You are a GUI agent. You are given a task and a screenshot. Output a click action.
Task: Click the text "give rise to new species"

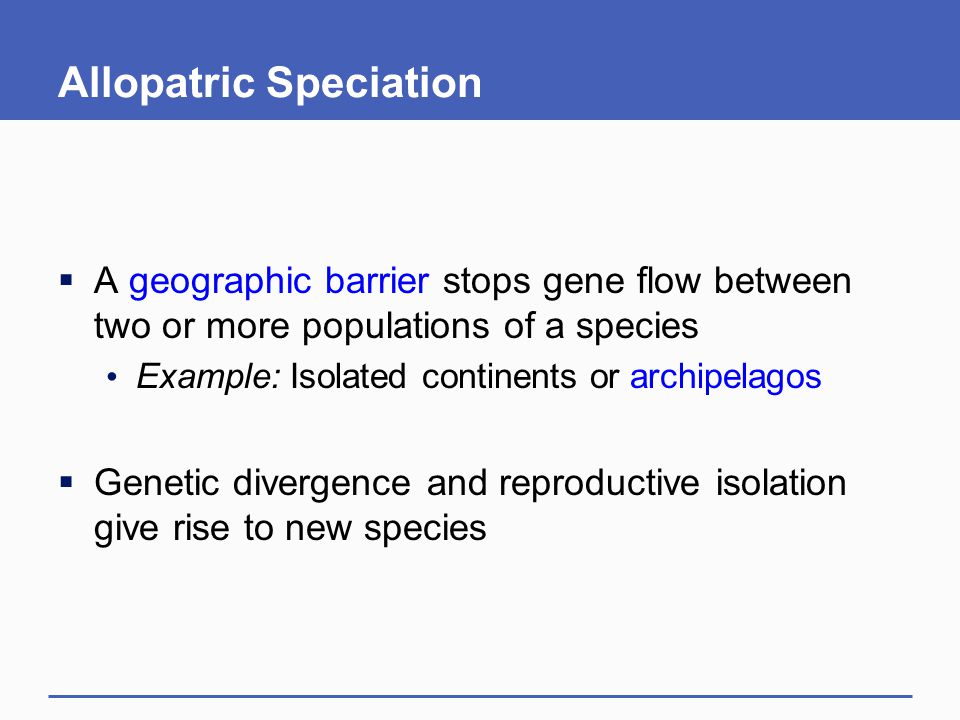point(290,528)
